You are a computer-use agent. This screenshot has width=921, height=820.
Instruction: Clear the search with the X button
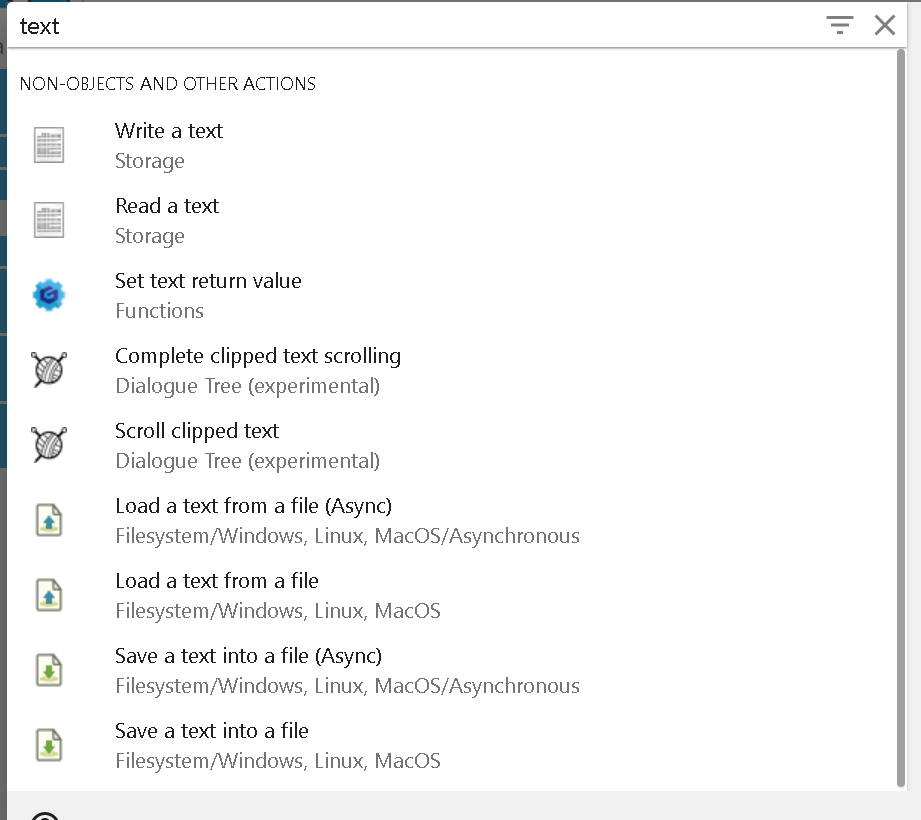coord(885,25)
